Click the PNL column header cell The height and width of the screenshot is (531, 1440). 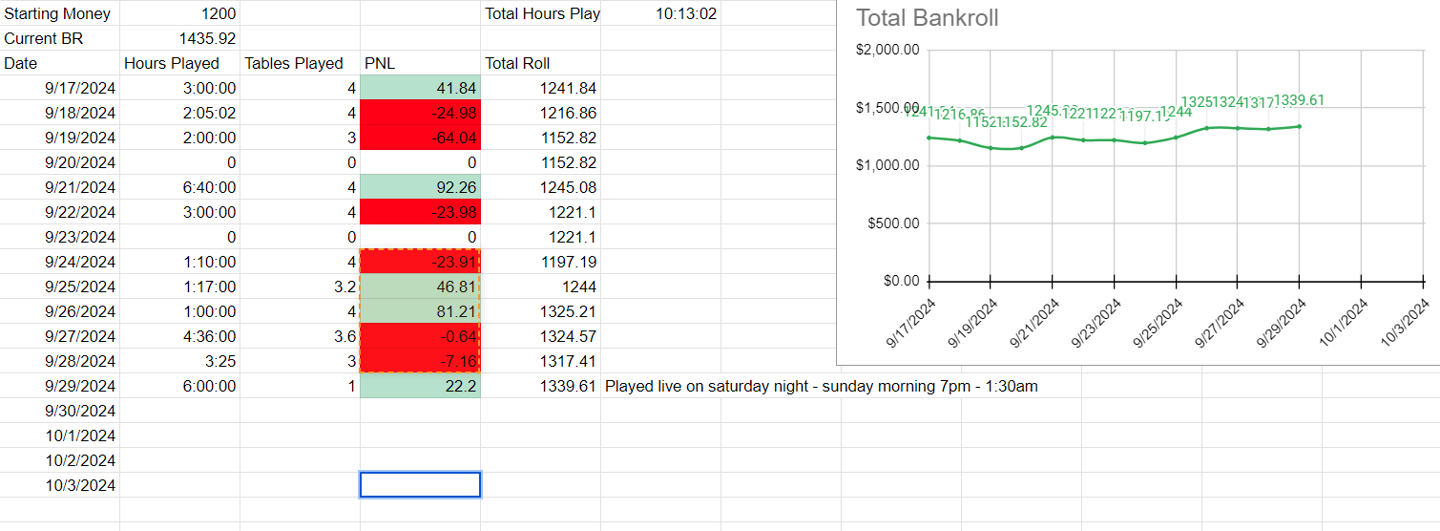point(420,63)
